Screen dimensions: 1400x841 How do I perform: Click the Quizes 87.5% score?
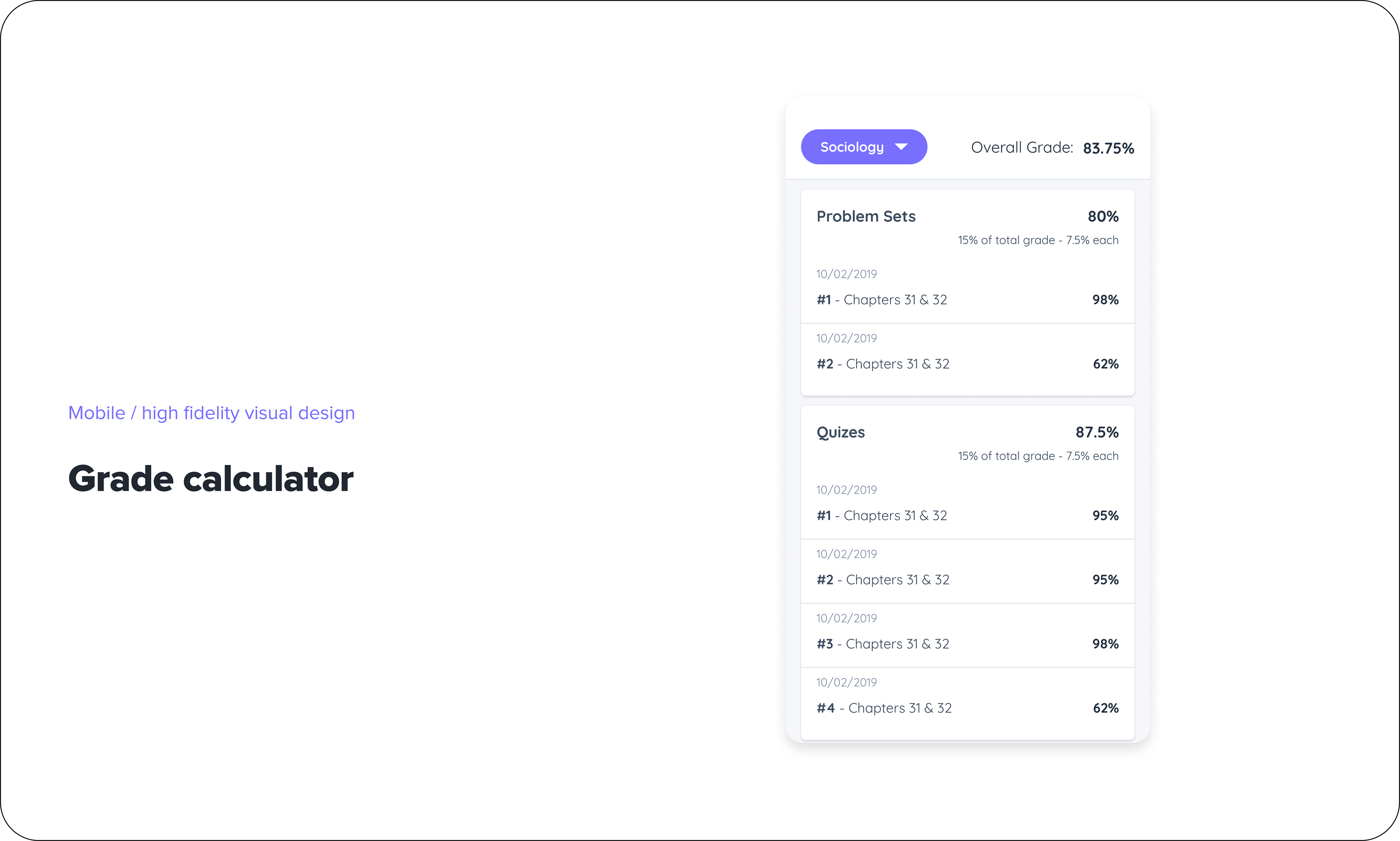click(x=1097, y=432)
